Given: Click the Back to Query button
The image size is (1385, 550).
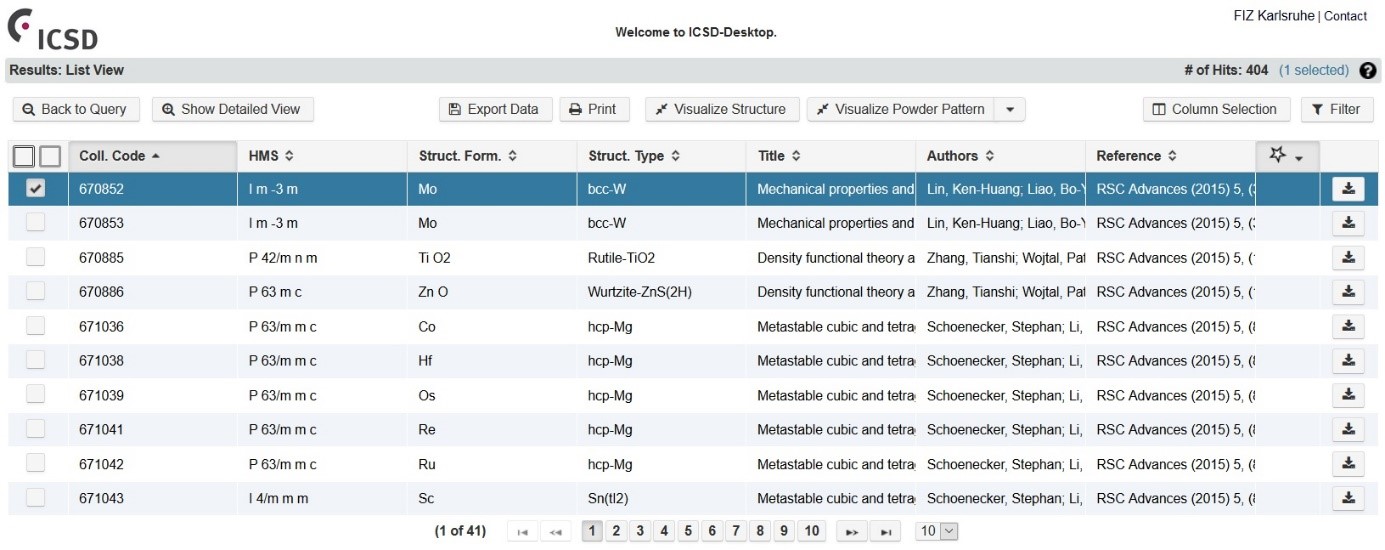Looking at the screenshot, I should tap(75, 110).
